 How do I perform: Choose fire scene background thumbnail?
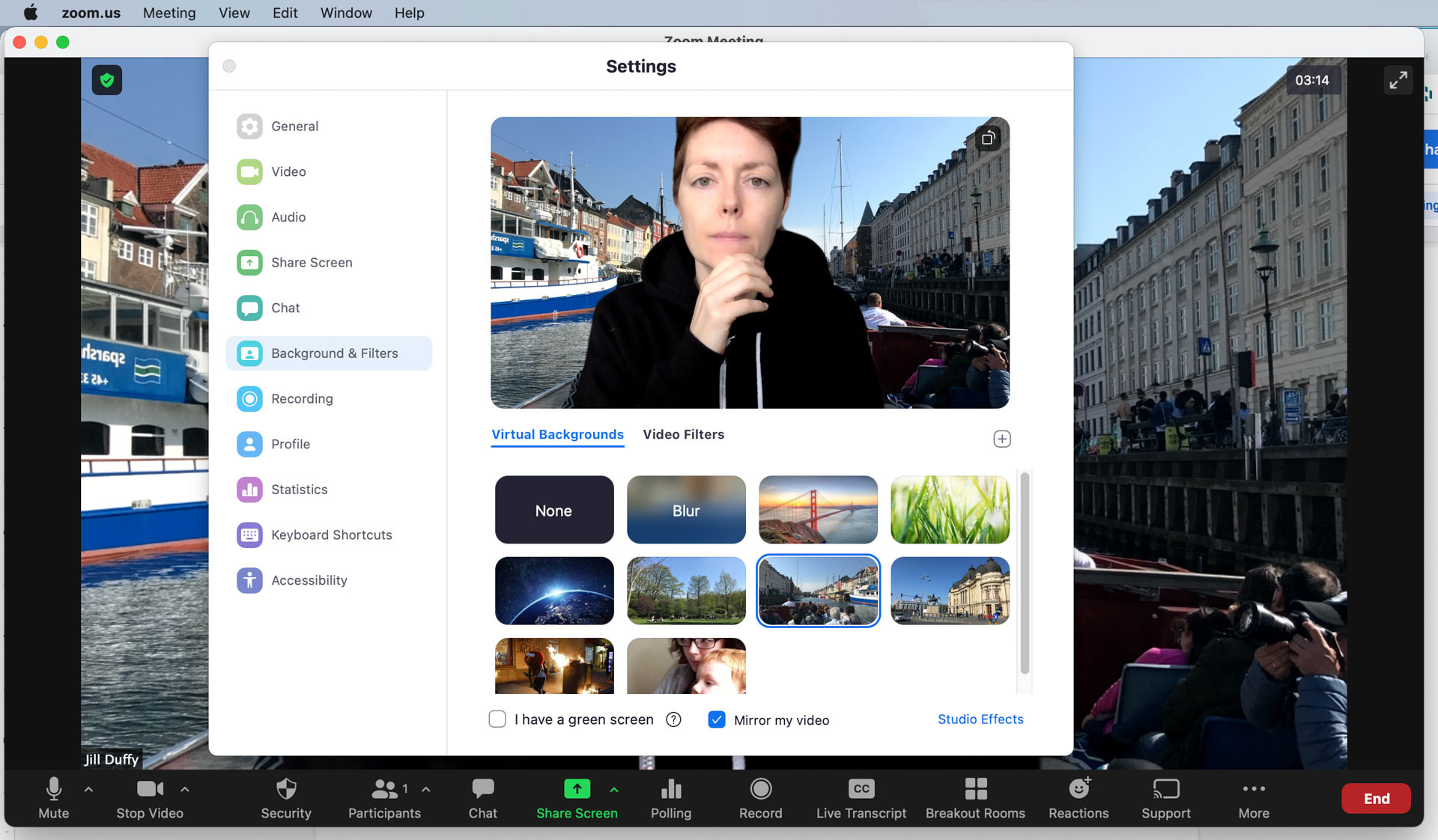click(554, 666)
